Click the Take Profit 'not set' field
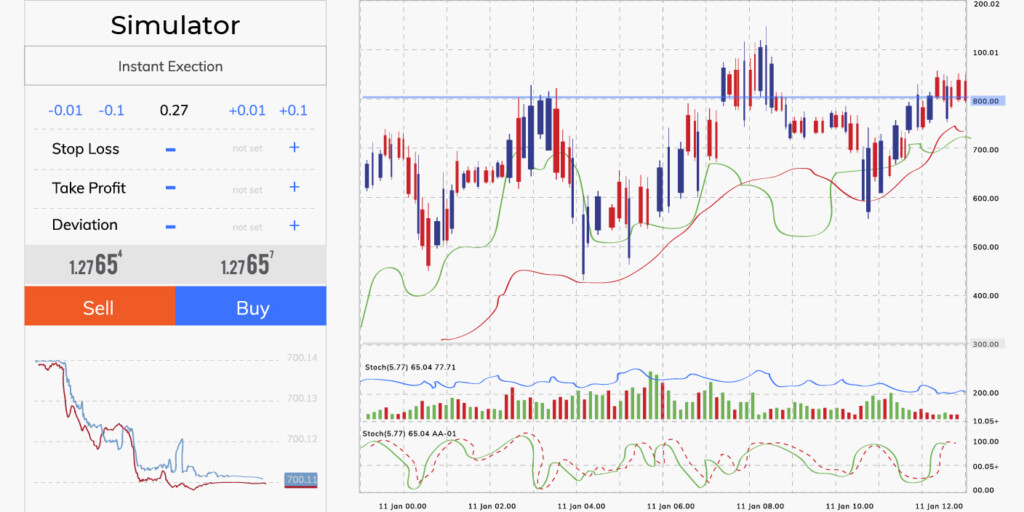This screenshot has width=1024, height=512. tap(247, 189)
